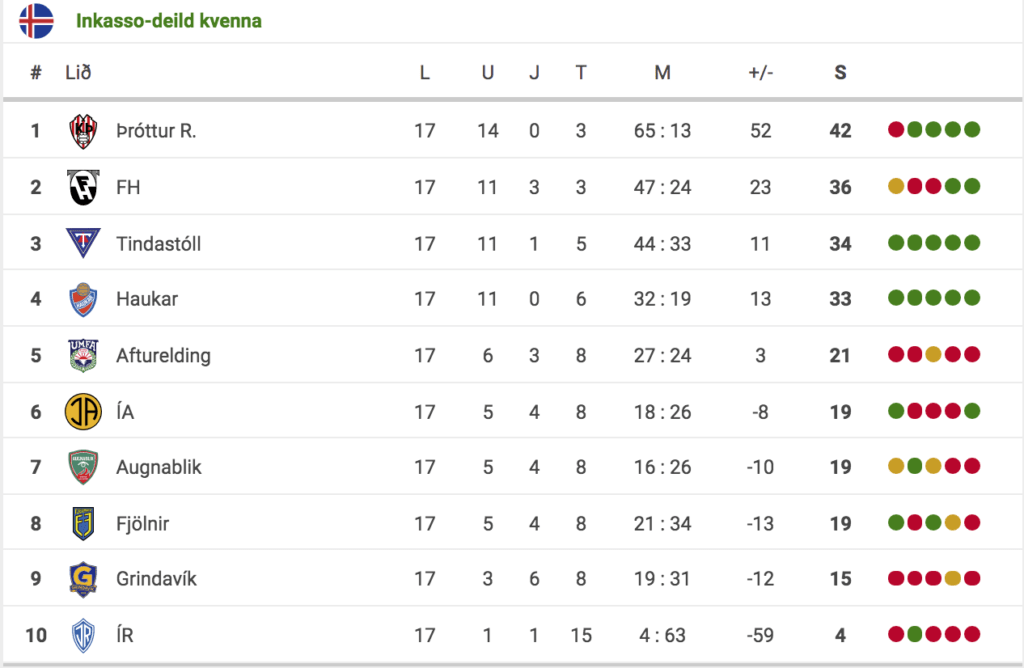The image size is (1024, 668).
Task: Select the yellow ÍA round logo
Action: tap(83, 411)
